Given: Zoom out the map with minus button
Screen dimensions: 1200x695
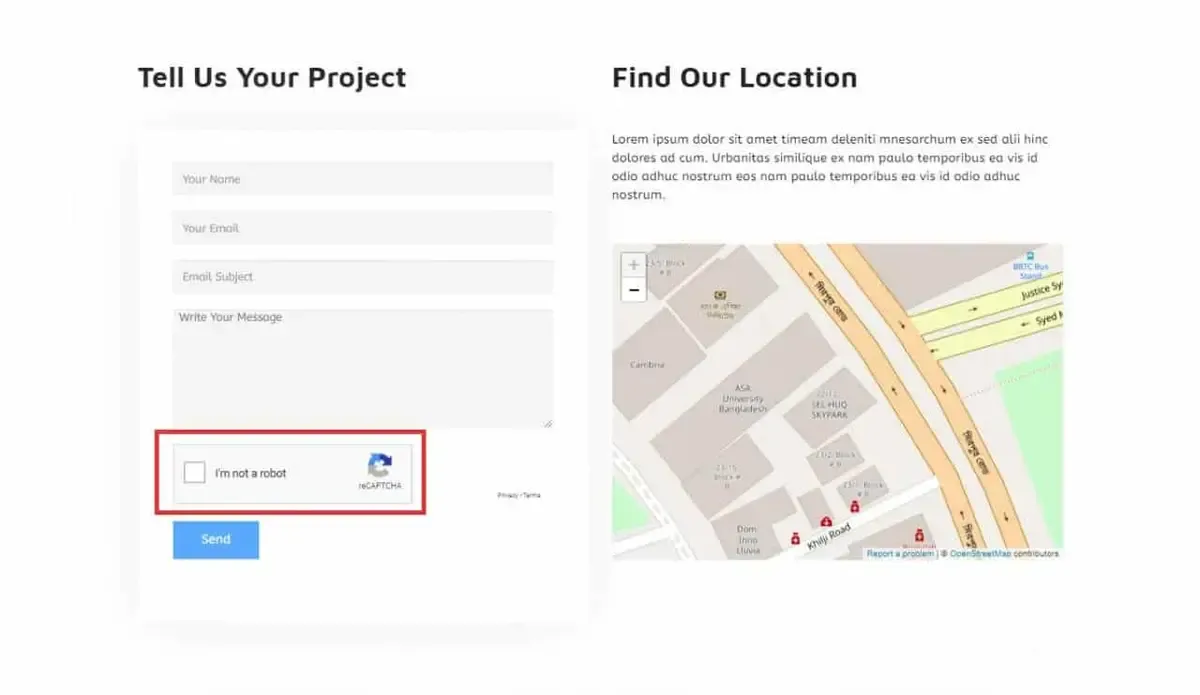Looking at the screenshot, I should [633, 290].
